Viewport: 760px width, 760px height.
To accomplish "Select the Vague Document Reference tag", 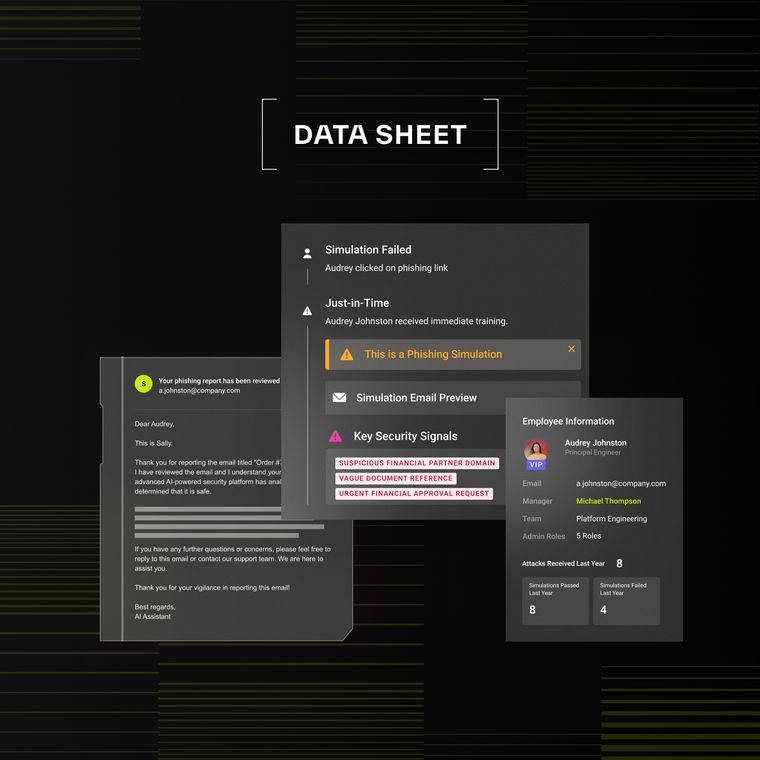I will point(395,478).
